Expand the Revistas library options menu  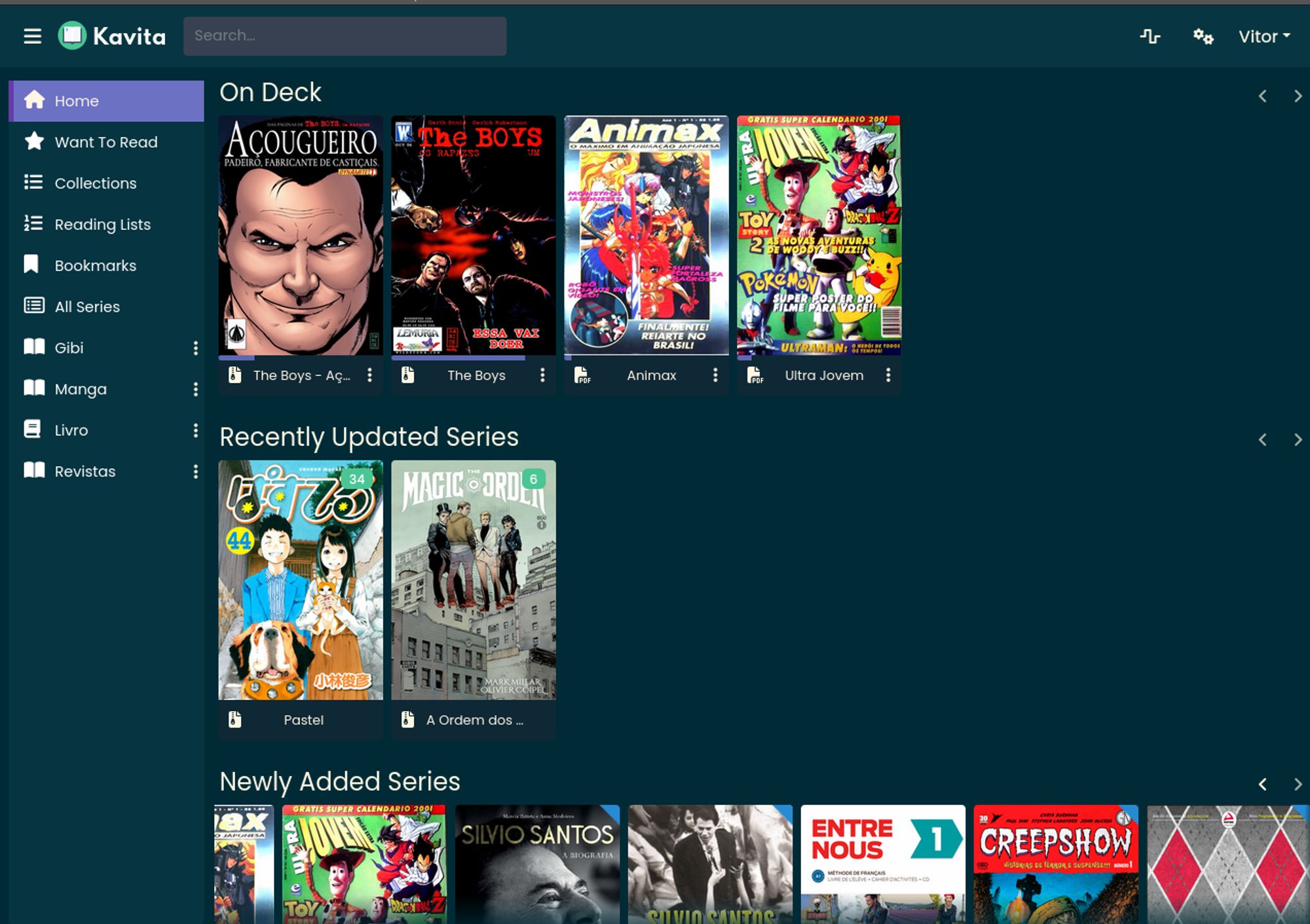[x=197, y=471]
